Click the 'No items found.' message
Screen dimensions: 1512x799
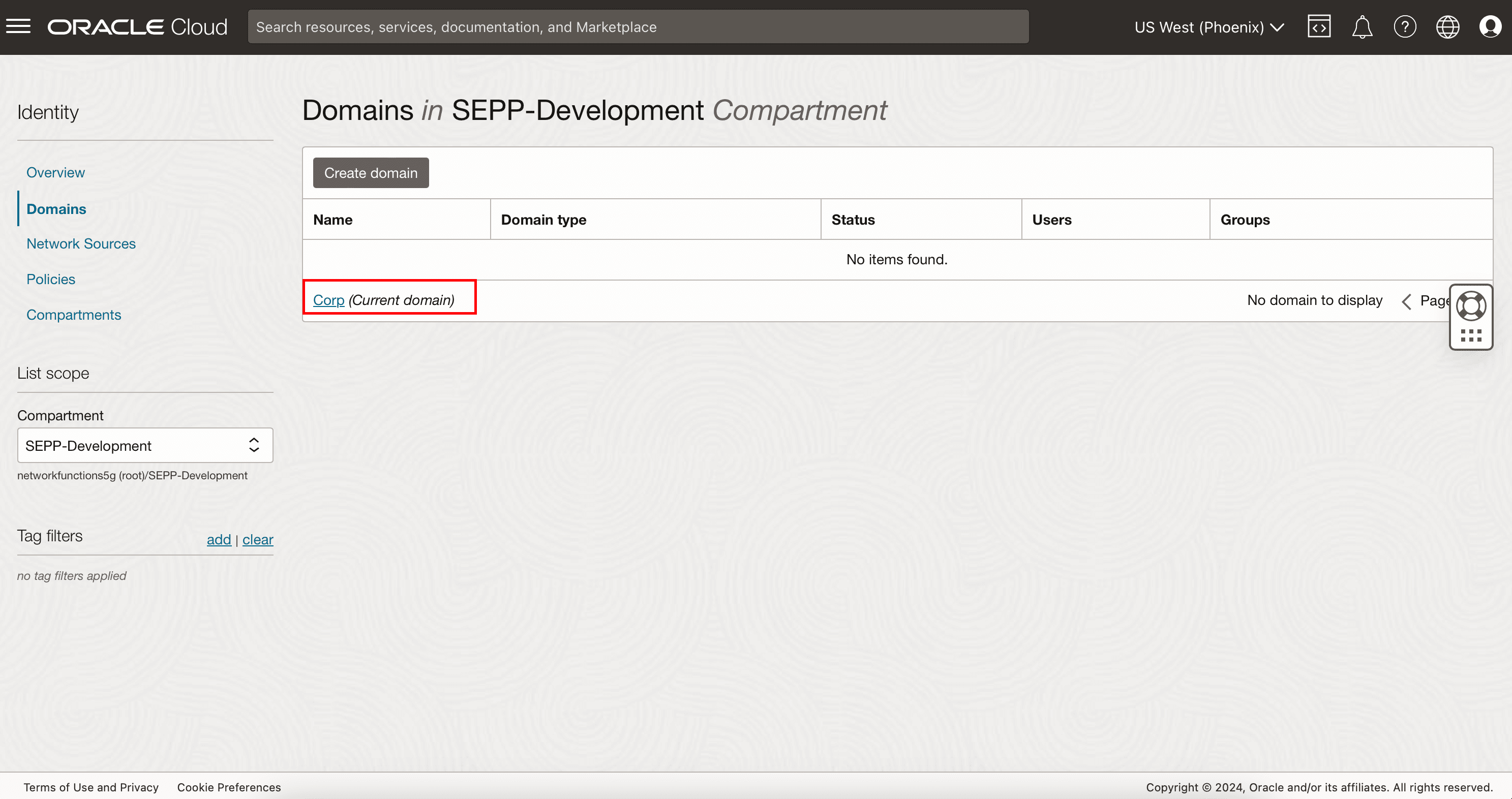897,259
